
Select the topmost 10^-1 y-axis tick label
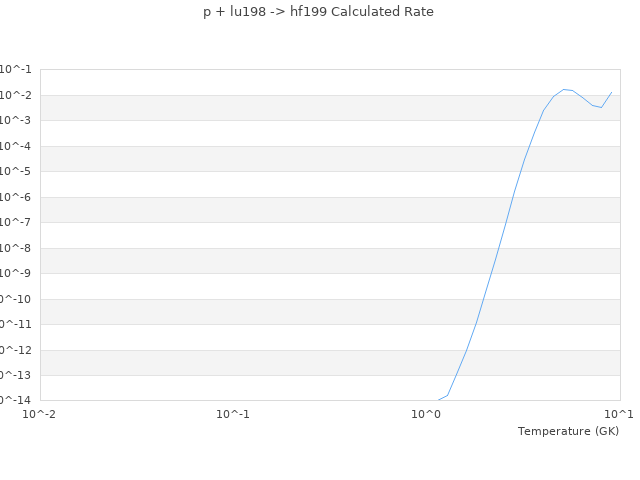16,70
